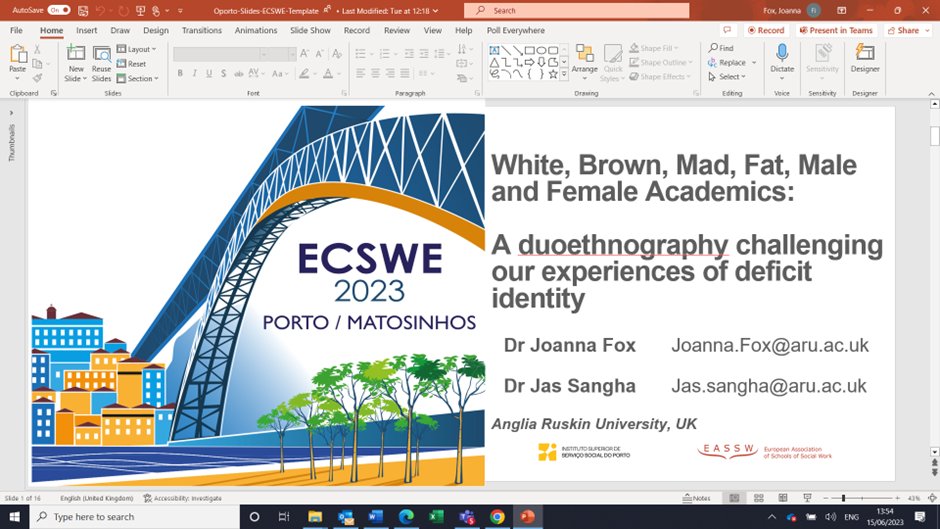The height and width of the screenshot is (529, 940).
Task: Click the Find button
Action: 721,47
